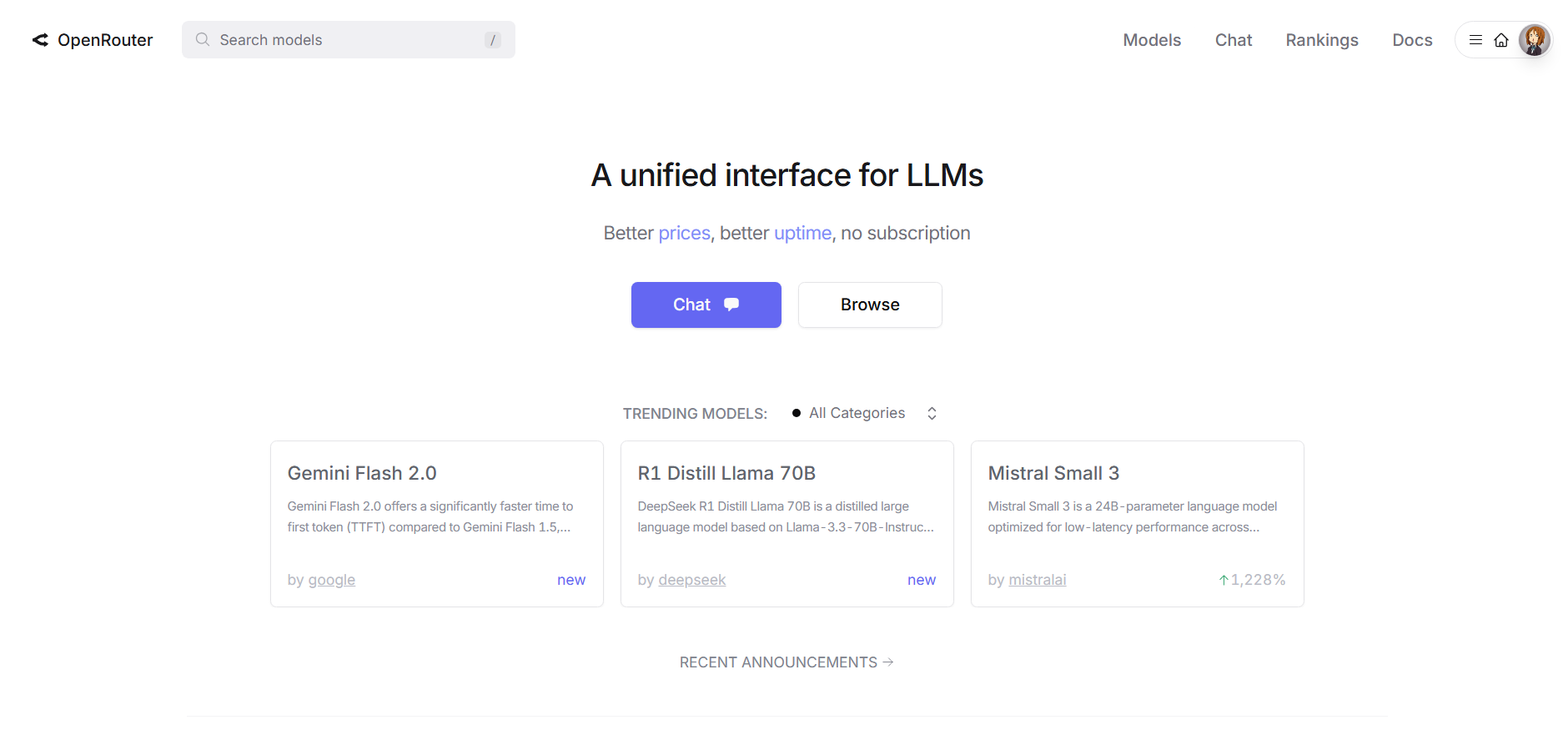Click the OpenRouter logo icon
1568x735 pixels.
click(40, 40)
